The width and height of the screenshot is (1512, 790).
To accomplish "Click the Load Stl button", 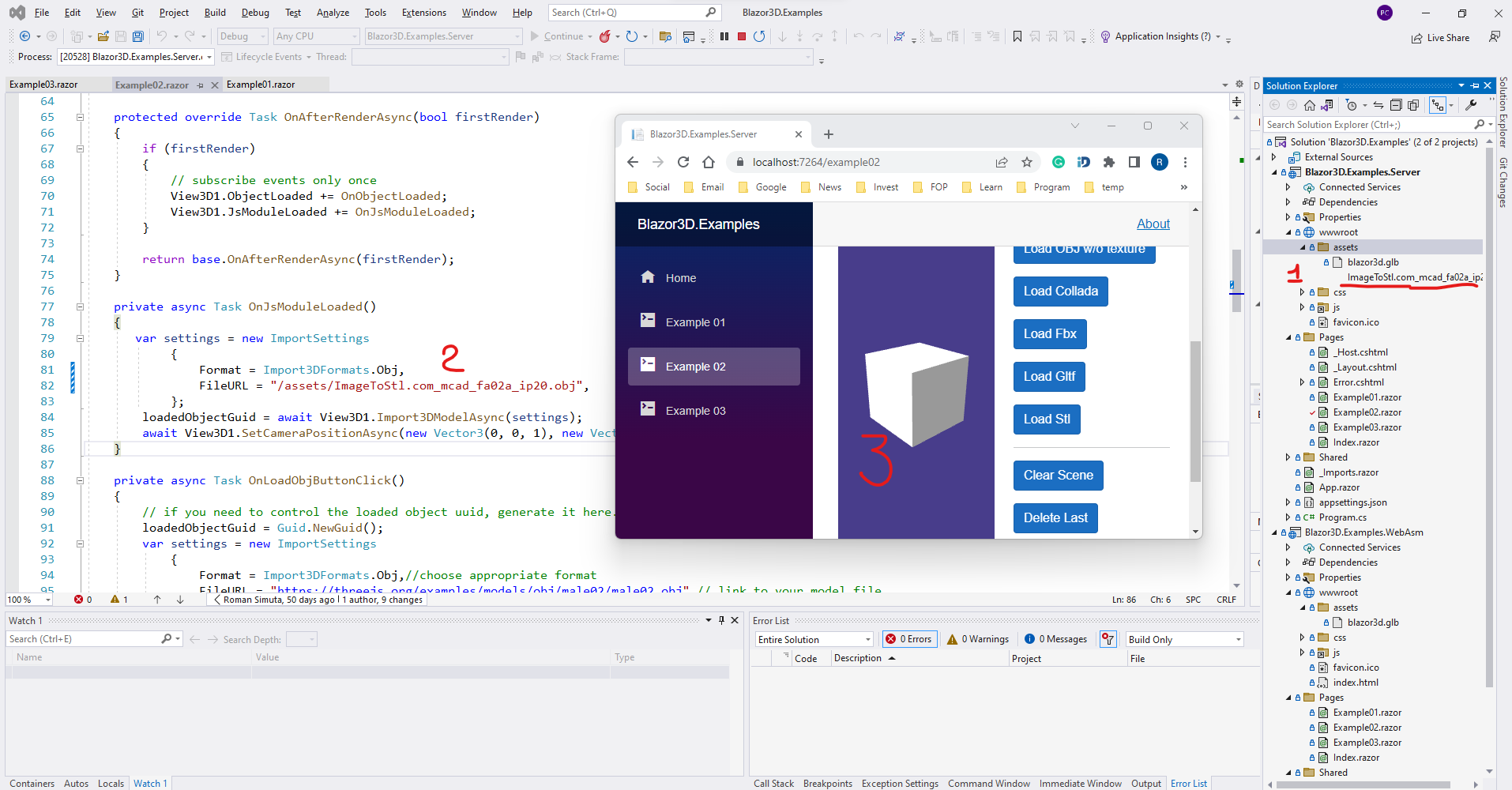I will (1047, 419).
